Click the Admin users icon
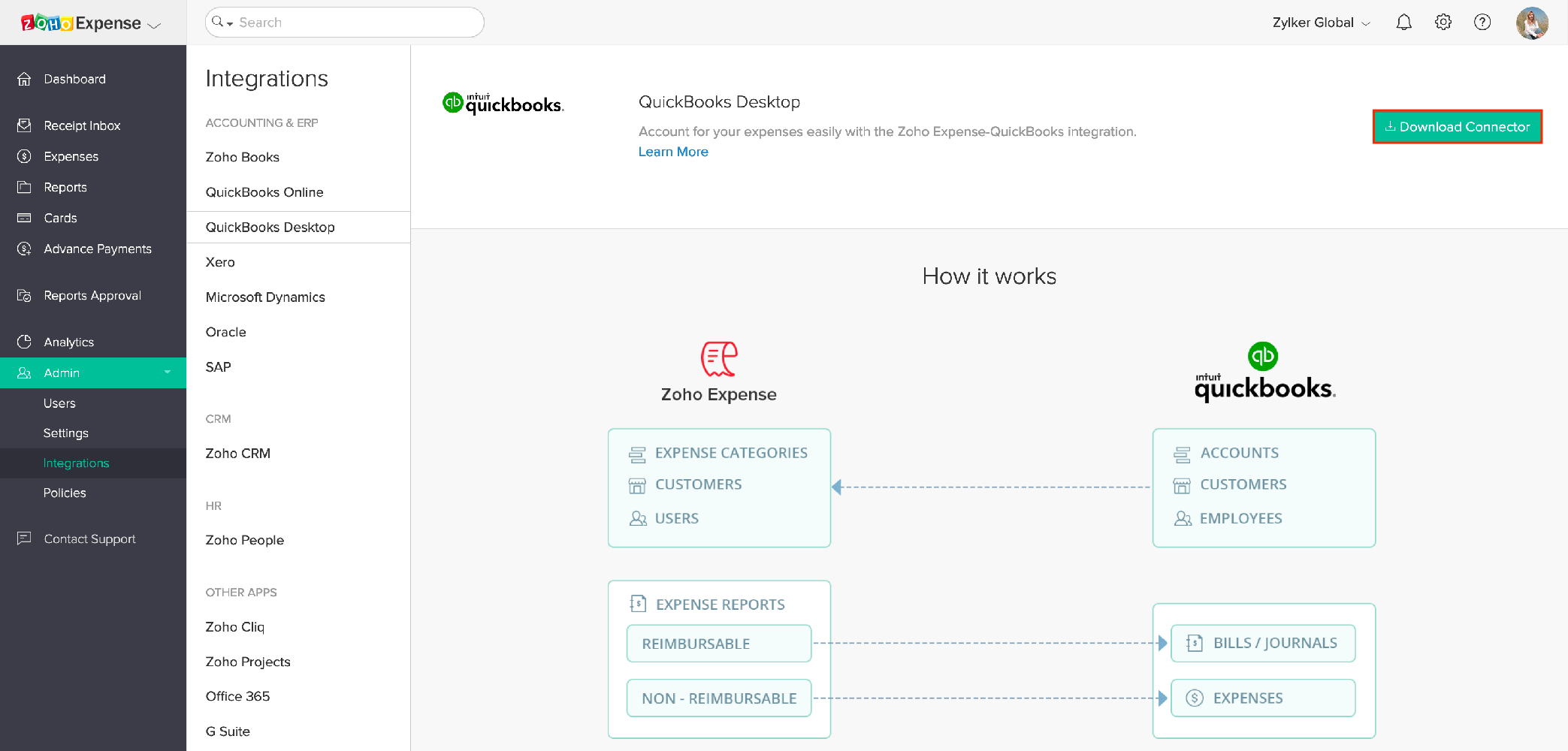1568x751 pixels. [x=24, y=372]
